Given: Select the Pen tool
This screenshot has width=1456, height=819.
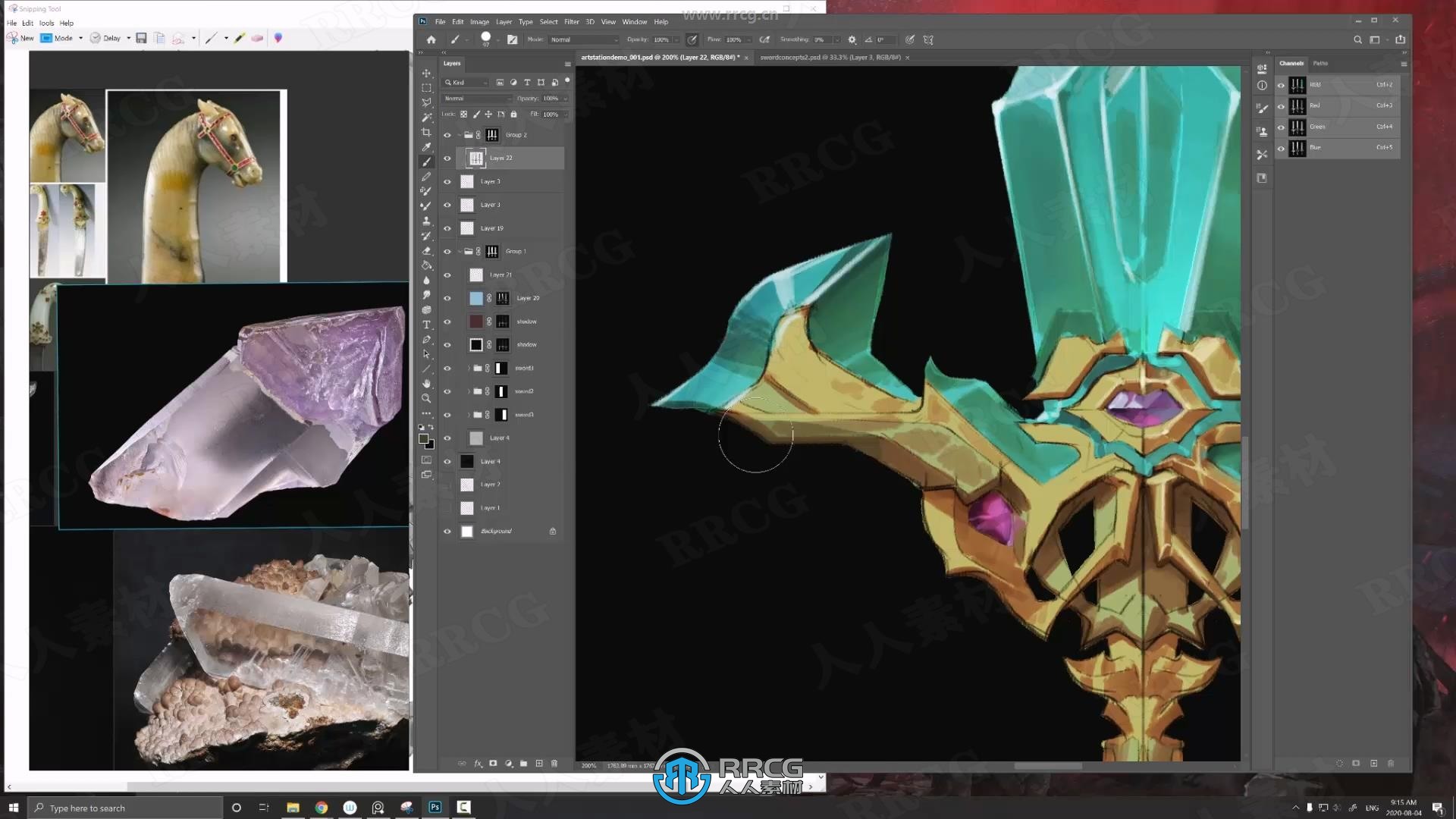Looking at the screenshot, I should pos(426,339).
